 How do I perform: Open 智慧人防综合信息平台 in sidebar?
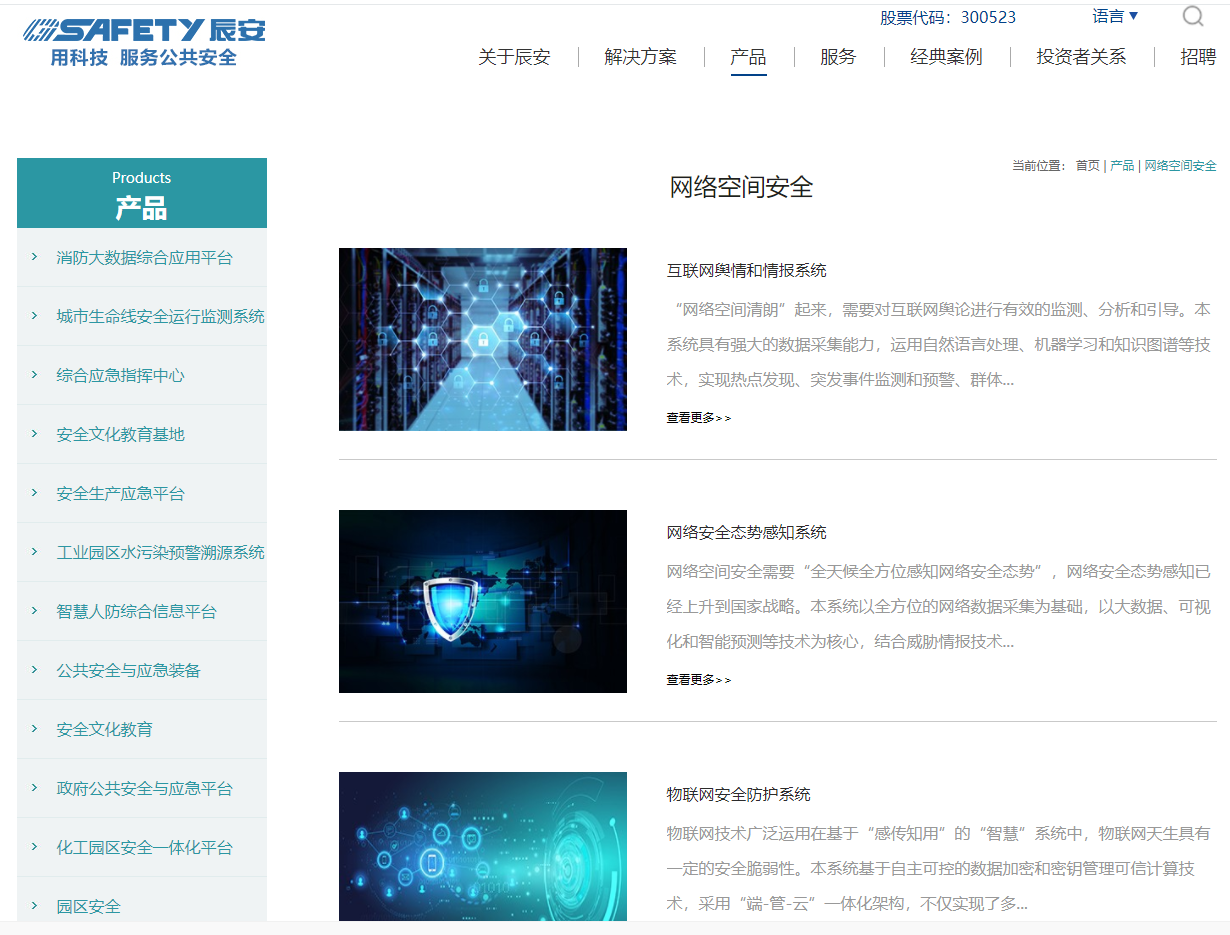(x=136, y=612)
